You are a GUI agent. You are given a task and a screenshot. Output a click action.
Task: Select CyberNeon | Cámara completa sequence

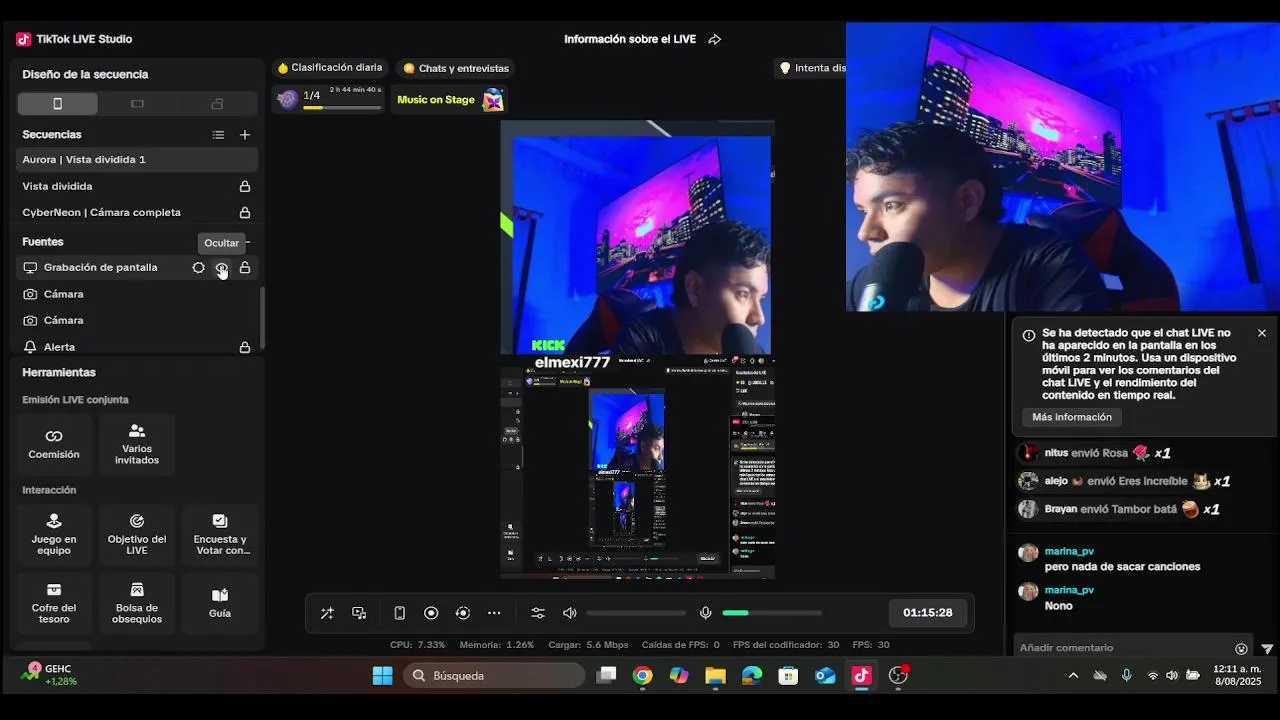(137, 212)
